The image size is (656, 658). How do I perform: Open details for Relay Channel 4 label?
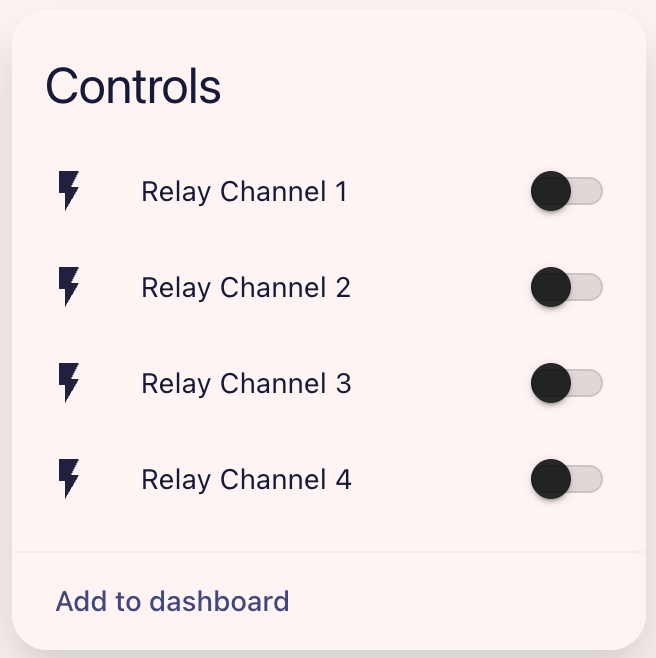point(246,479)
